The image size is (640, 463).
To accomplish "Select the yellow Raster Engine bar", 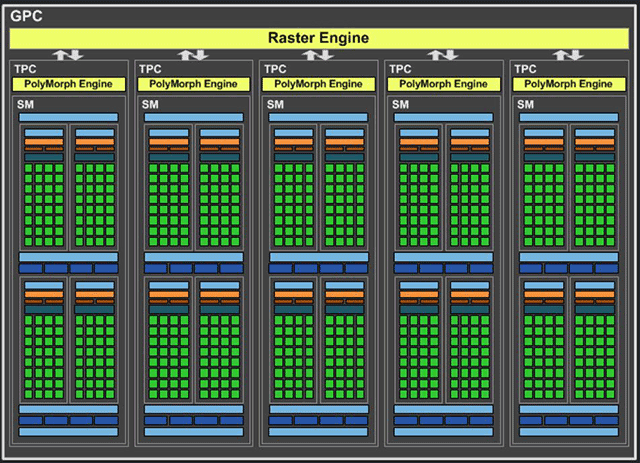I will point(319,38).
